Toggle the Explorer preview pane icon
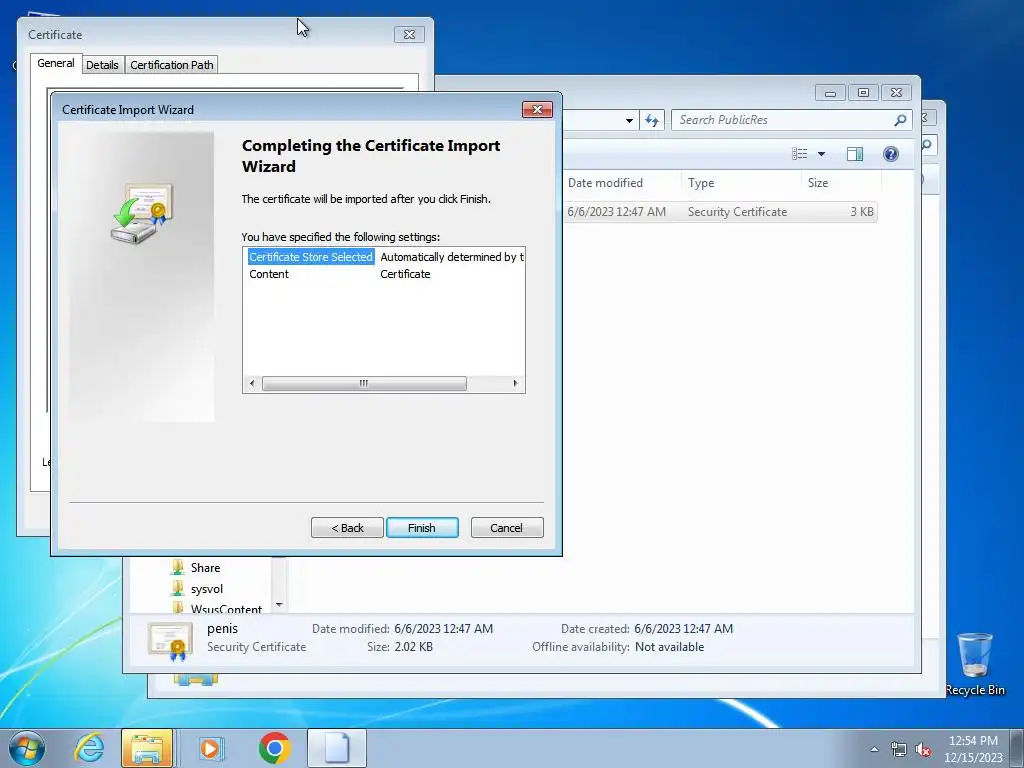The image size is (1024, 768). pos(854,153)
